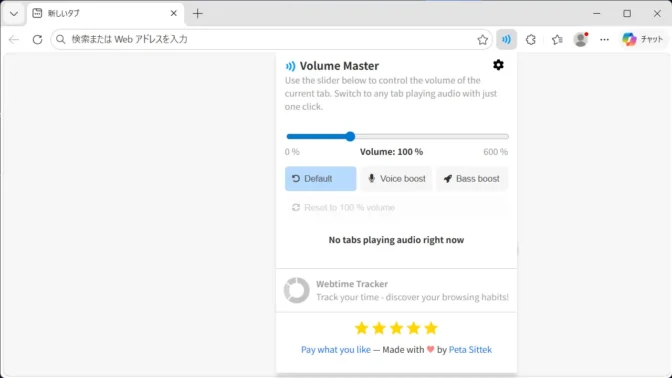Open a new tab with plus button
The image size is (672, 378).
pyautogui.click(x=197, y=14)
